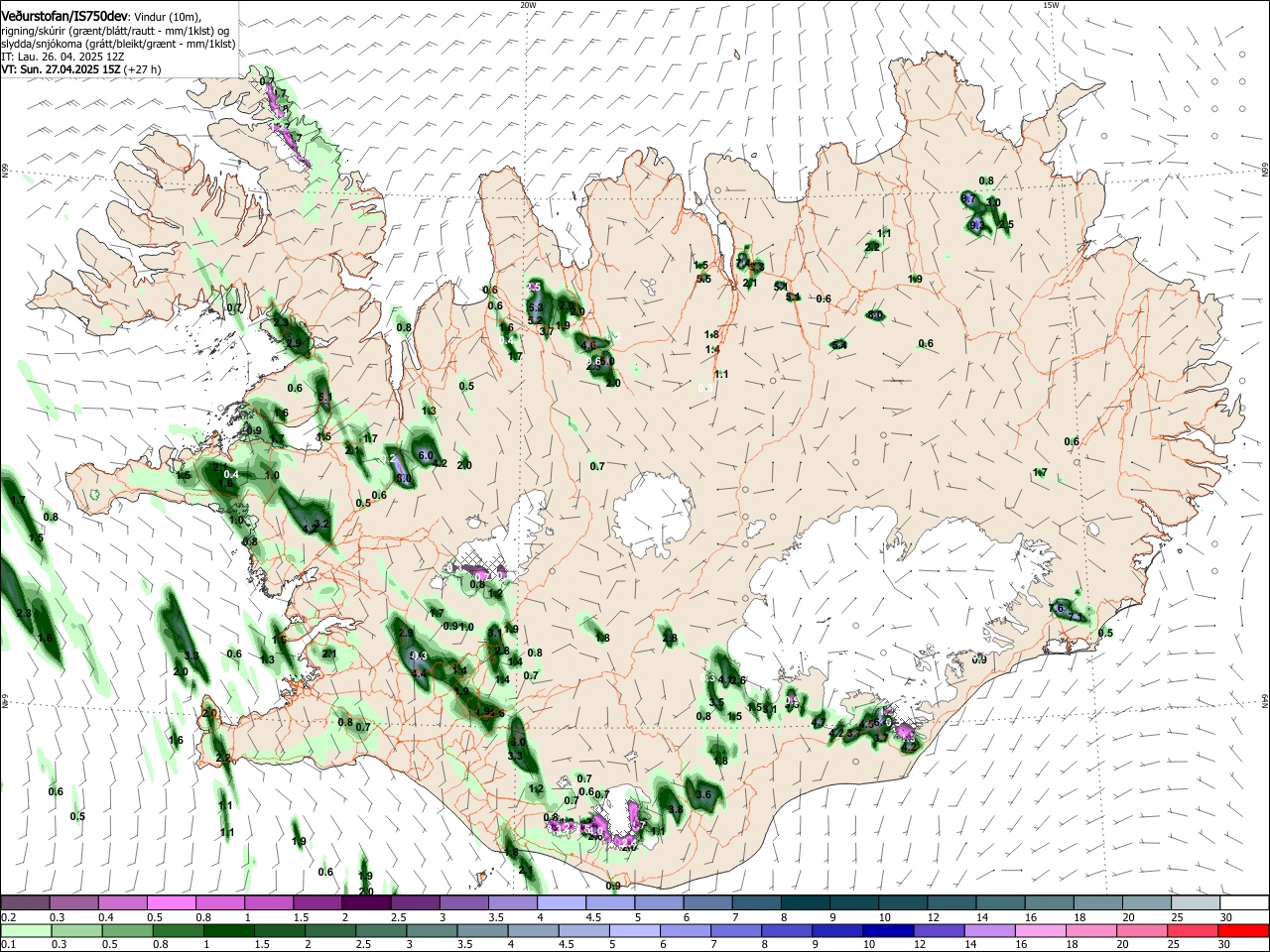Pick the bright red lower swatch starting at 30
The width and height of the screenshot is (1270, 952).
tap(1244, 930)
